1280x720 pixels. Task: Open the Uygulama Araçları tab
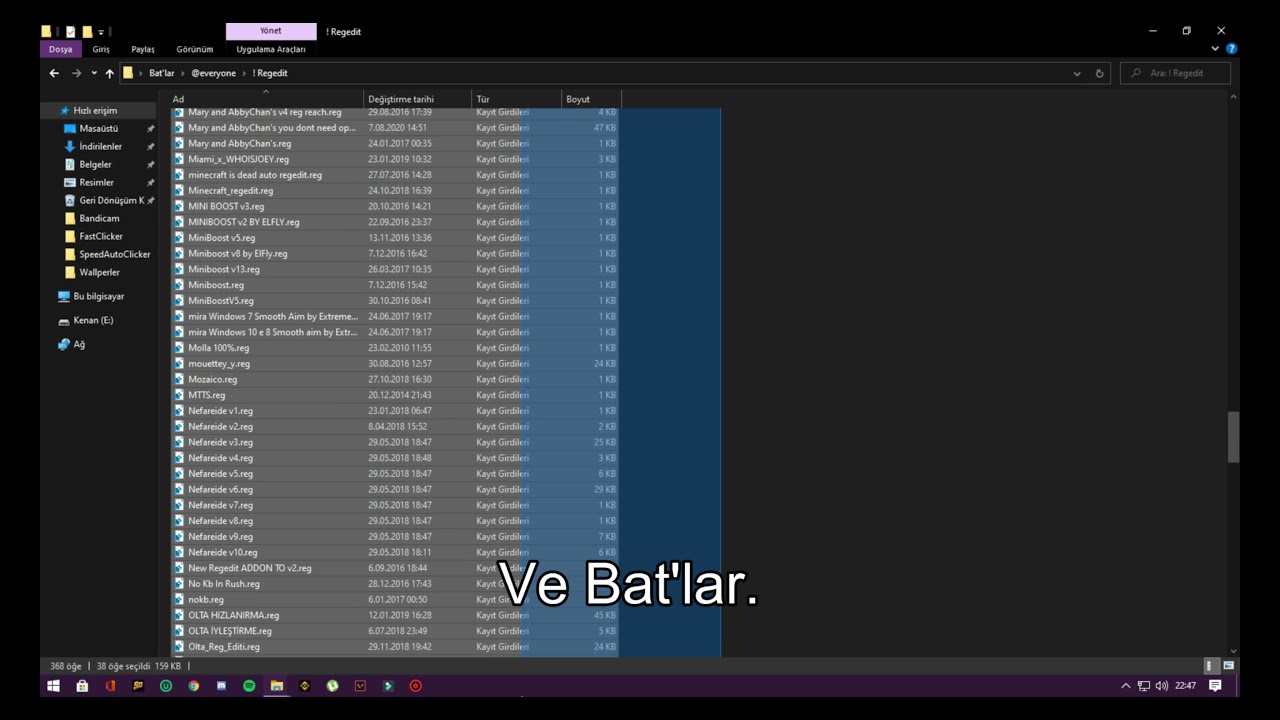[271, 49]
